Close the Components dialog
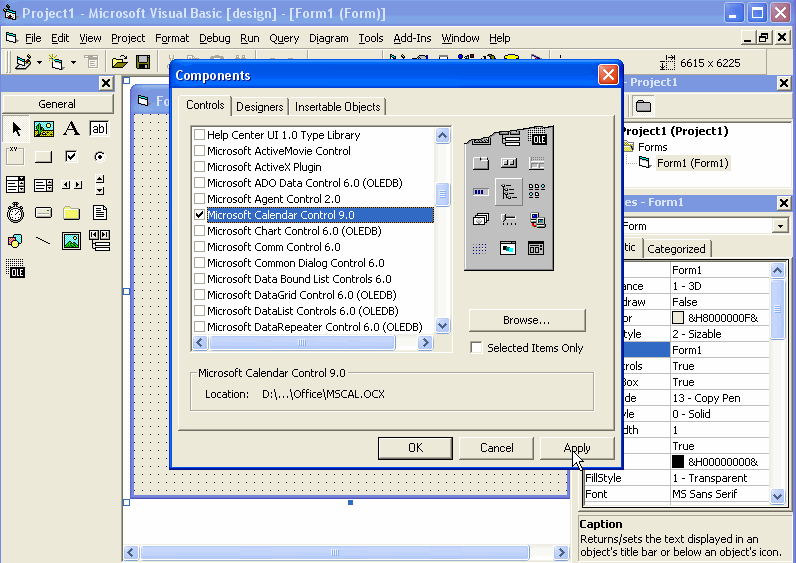The height and width of the screenshot is (563, 796). coord(608,75)
